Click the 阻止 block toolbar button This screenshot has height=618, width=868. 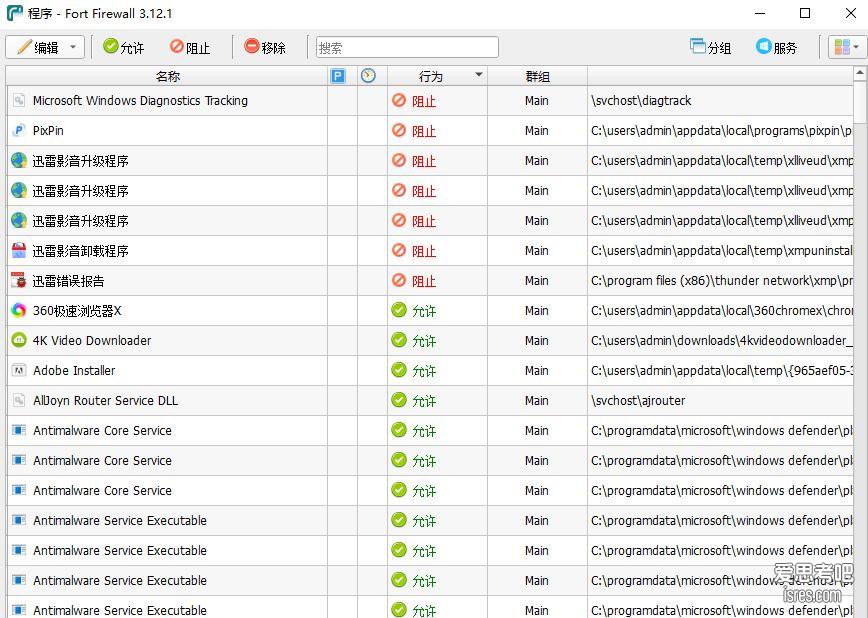click(x=190, y=48)
